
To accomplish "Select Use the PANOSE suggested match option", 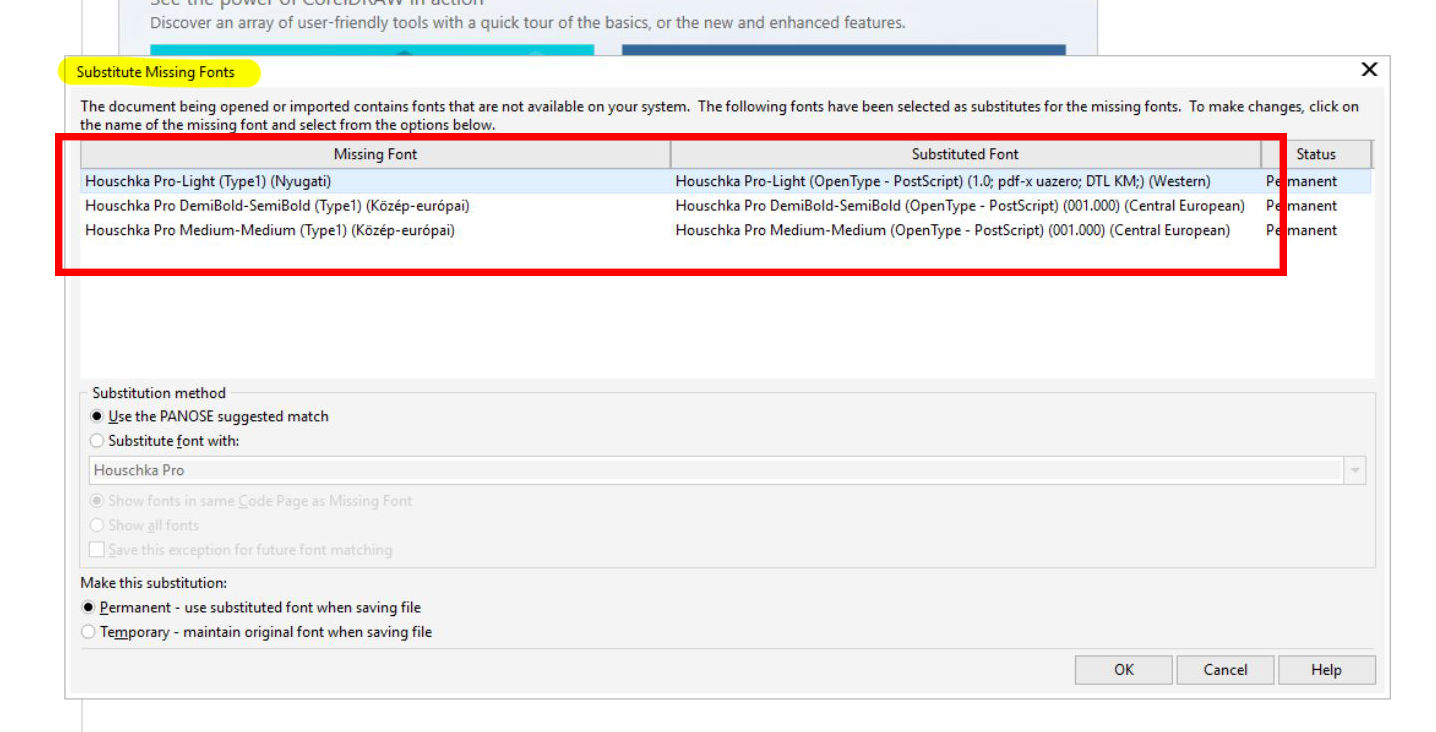I will click(x=210, y=416).
